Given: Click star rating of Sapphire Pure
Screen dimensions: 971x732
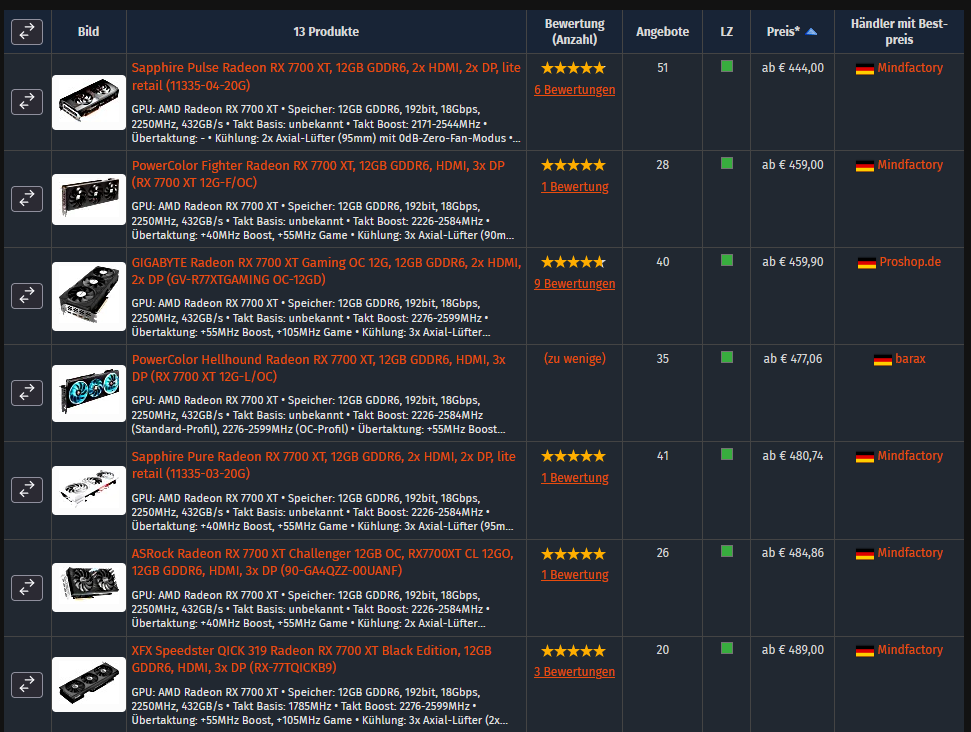Looking at the screenshot, I should [x=573, y=456].
